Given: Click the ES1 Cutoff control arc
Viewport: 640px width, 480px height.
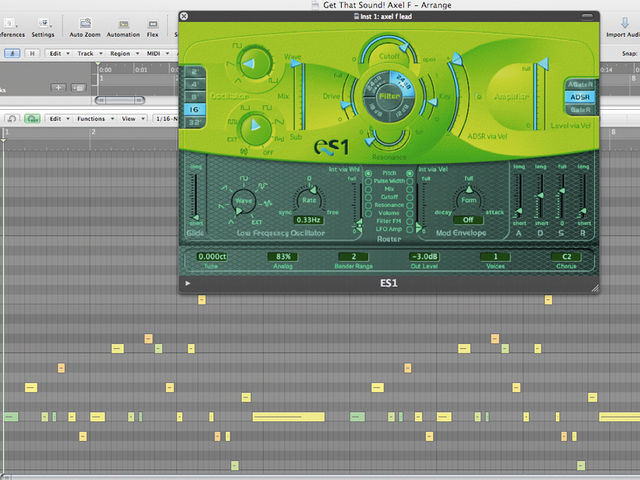Looking at the screenshot, I should click(x=388, y=47).
